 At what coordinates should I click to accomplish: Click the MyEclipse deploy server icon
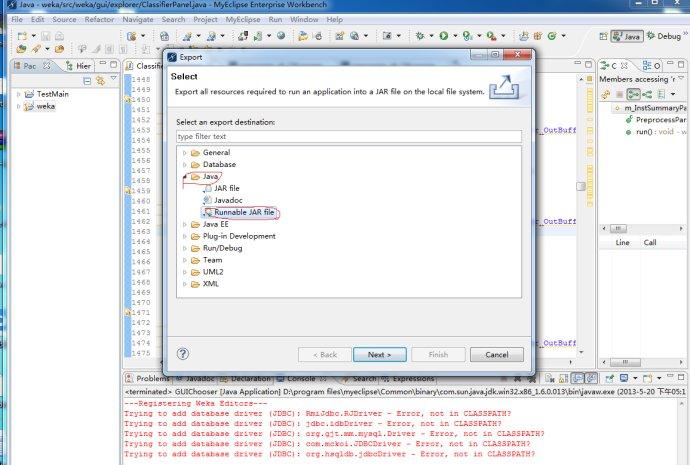click(242, 36)
